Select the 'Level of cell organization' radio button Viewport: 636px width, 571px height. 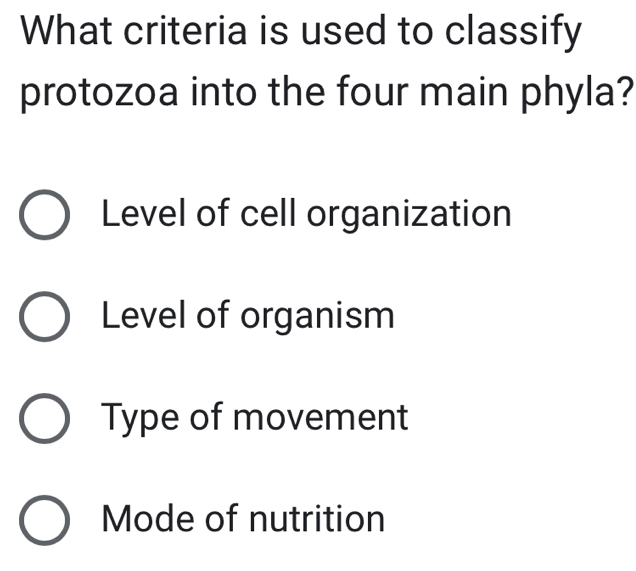[45, 216]
